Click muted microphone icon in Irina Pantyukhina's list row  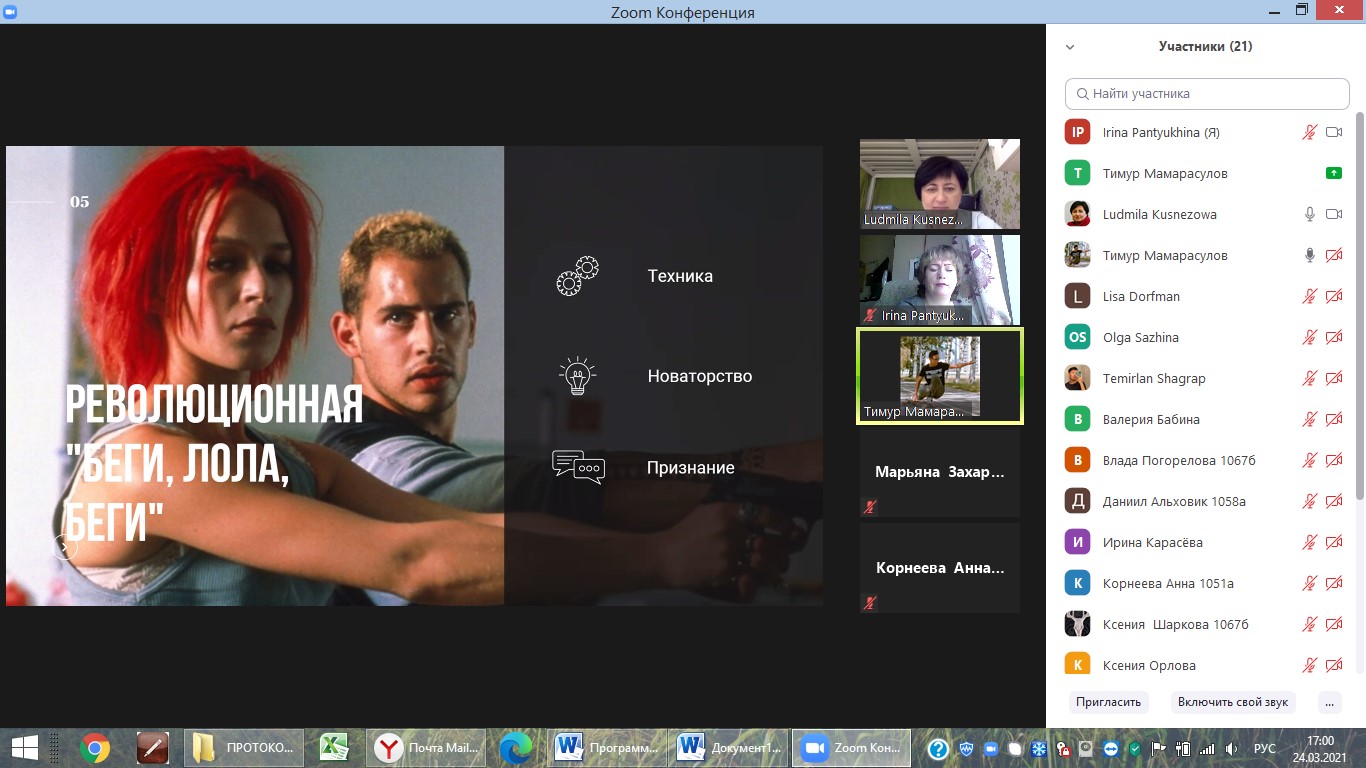1309,132
